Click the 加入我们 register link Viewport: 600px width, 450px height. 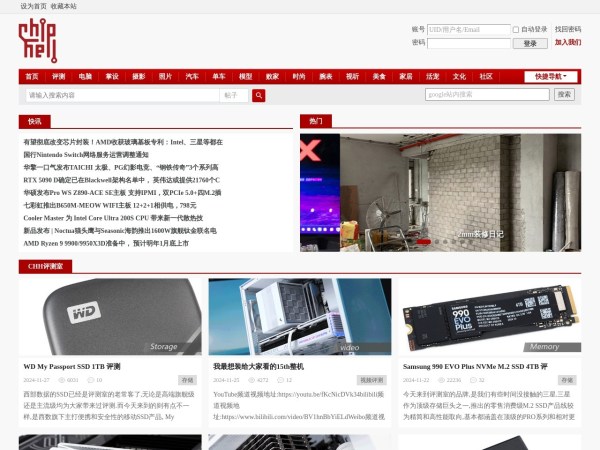tap(567, 43)
